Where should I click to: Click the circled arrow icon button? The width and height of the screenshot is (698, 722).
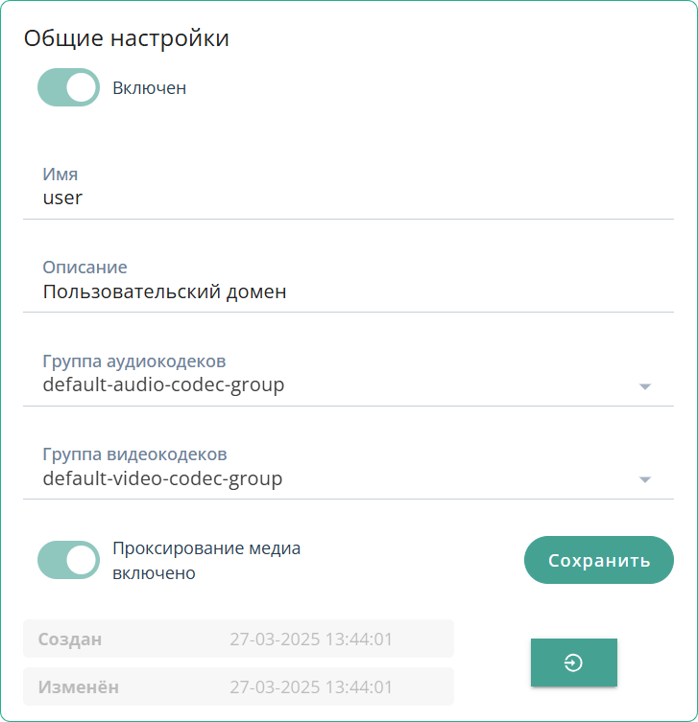click(573, 662)
